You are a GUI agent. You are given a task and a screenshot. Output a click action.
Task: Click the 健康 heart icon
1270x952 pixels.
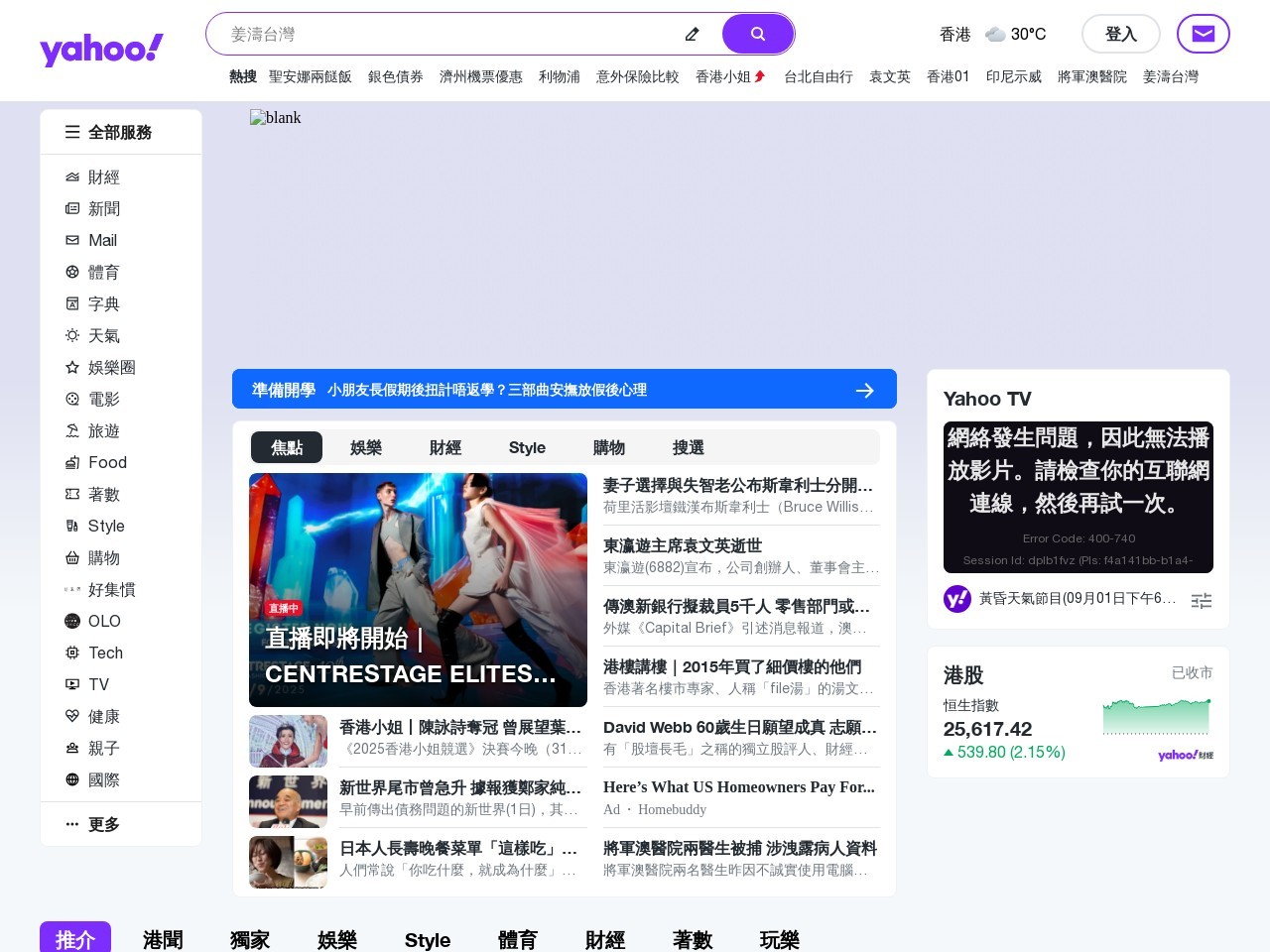point(72,717)
